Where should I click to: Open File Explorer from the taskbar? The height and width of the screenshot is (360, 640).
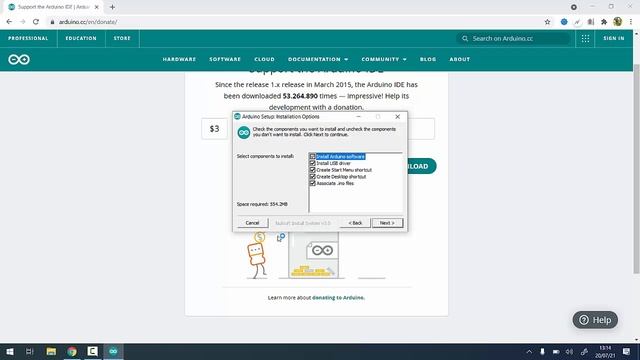click(51, 351)
